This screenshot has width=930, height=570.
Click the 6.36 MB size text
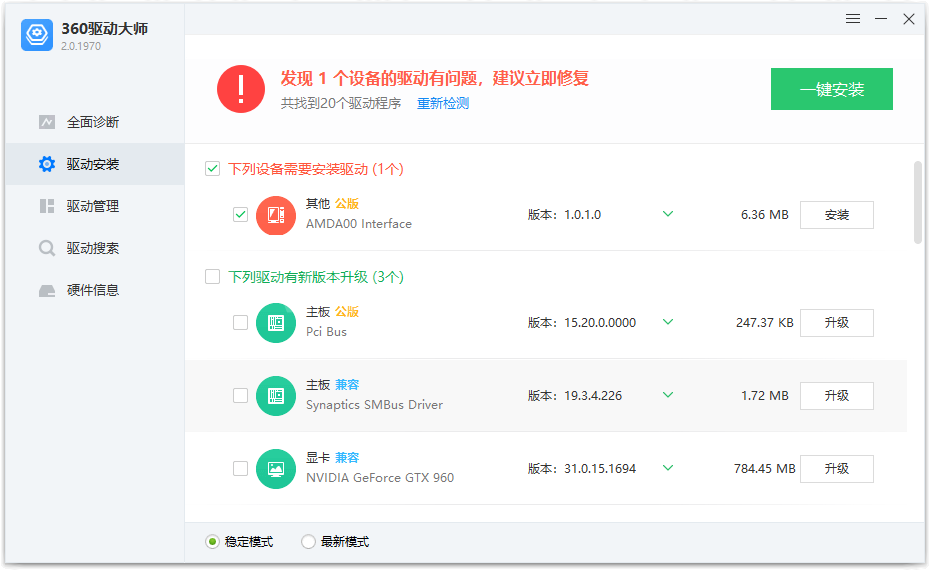click(765, 215)
